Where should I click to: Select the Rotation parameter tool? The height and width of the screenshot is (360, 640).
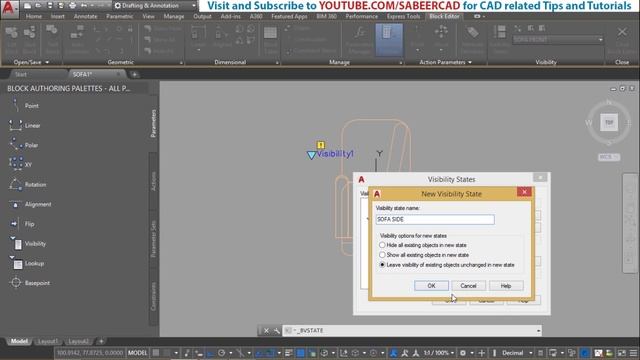(28, 184)
